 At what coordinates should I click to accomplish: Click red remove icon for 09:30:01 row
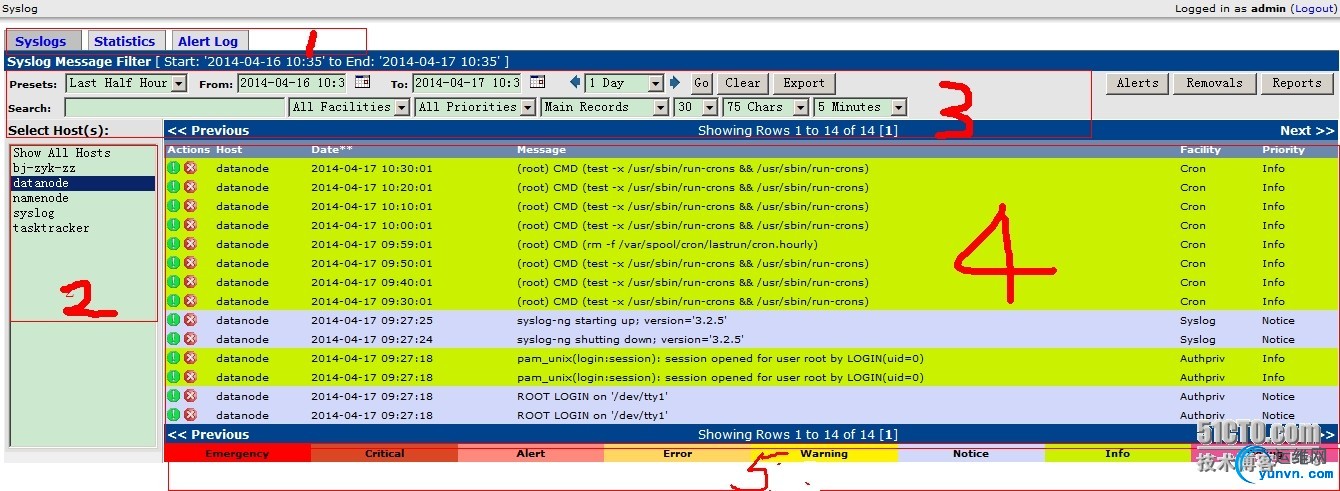(x=190, y=301)
